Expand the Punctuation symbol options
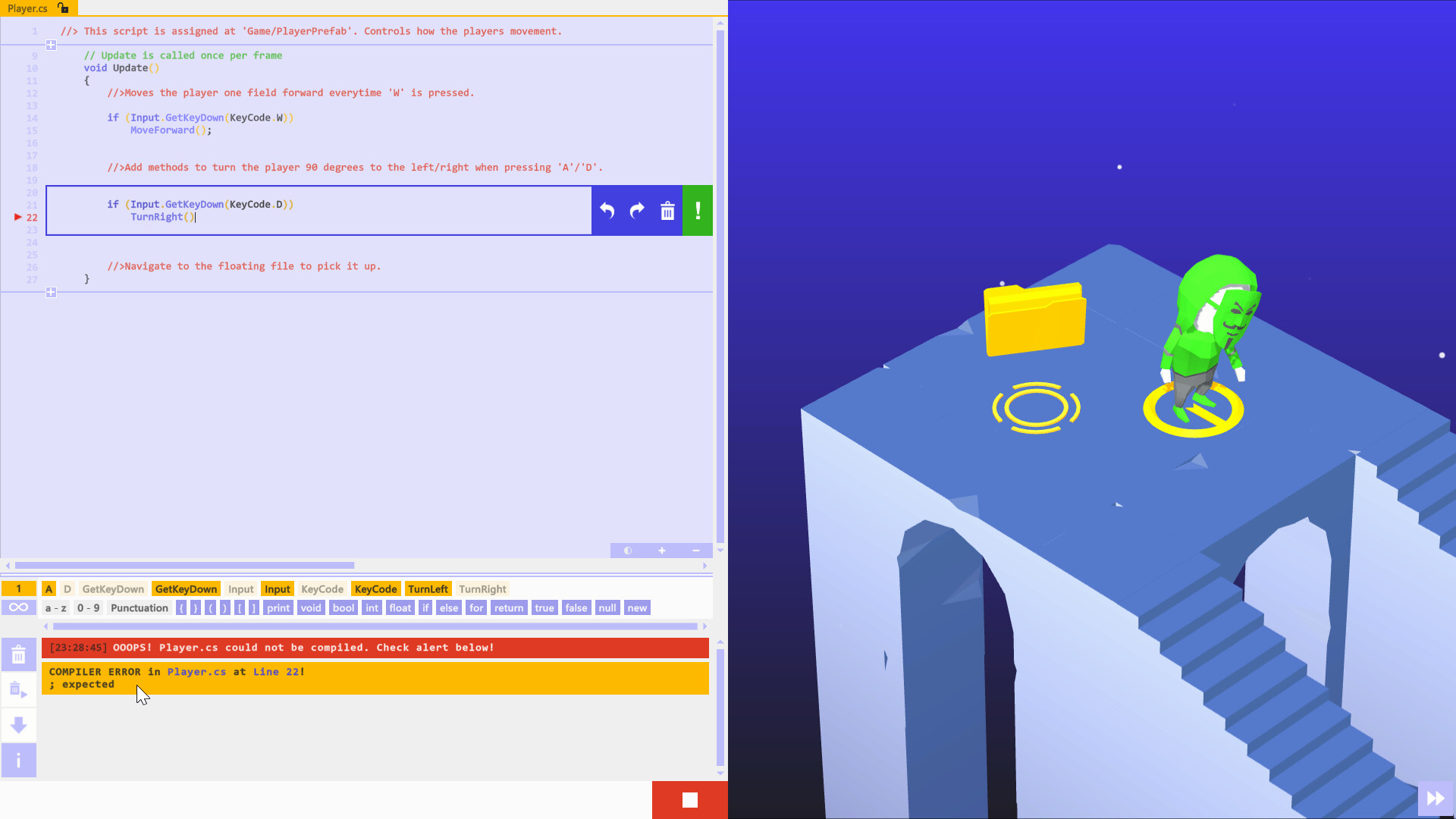1456x819 pixels. coord(140,607)
